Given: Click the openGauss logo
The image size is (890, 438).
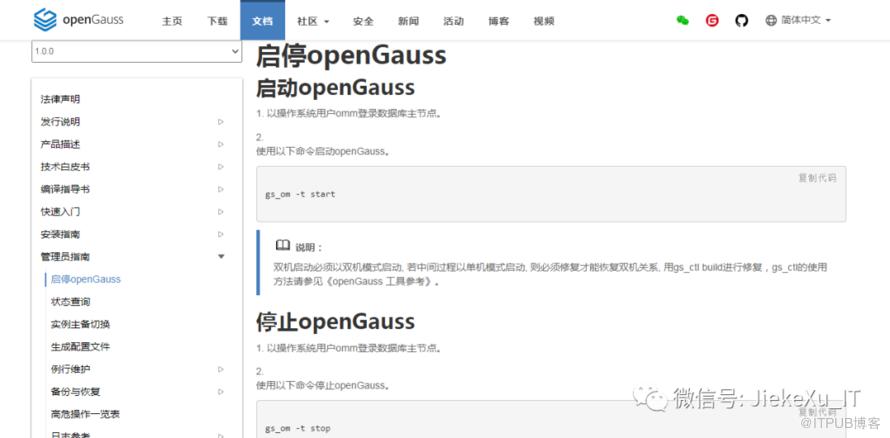Looking at the screenshot, I should (x=78, y=20).
